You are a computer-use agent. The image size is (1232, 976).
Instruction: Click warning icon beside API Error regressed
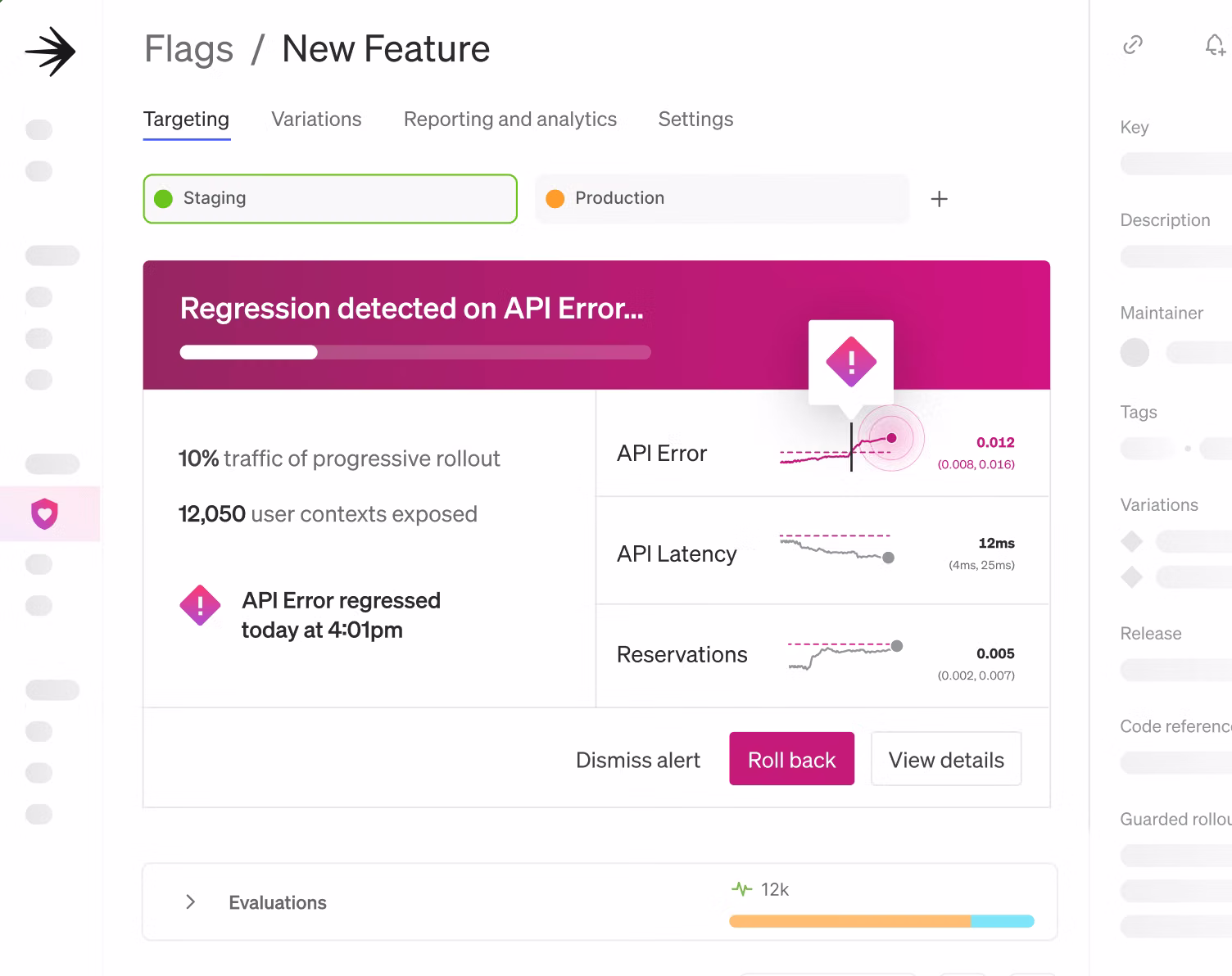tap(200, 606)
